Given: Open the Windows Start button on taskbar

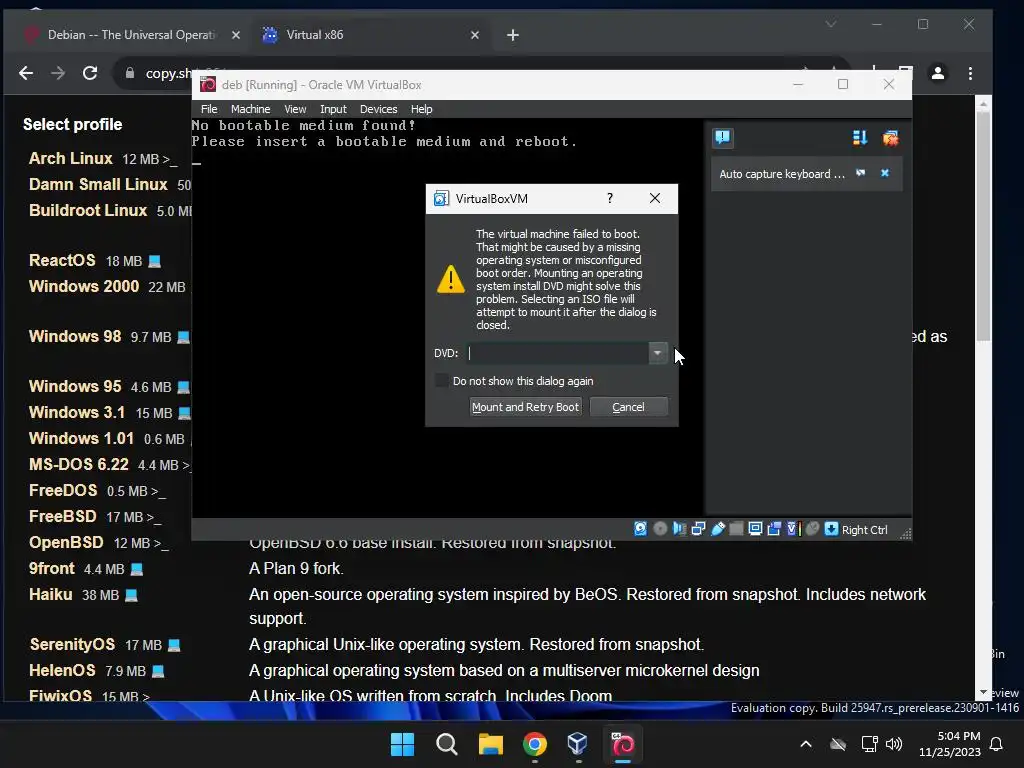Looking at the screenshot, I should [402, 744].
